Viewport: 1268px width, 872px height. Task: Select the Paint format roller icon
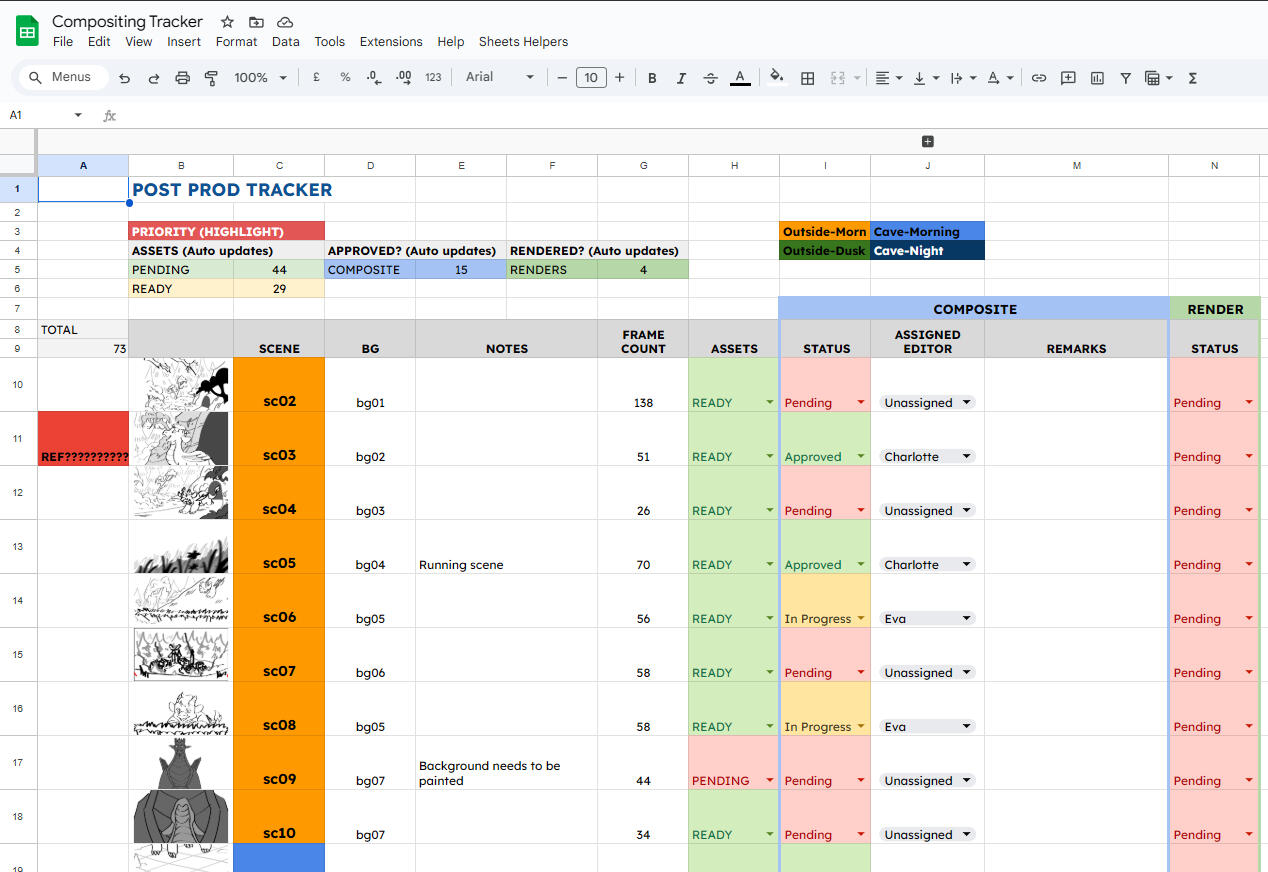click(211, 78)
